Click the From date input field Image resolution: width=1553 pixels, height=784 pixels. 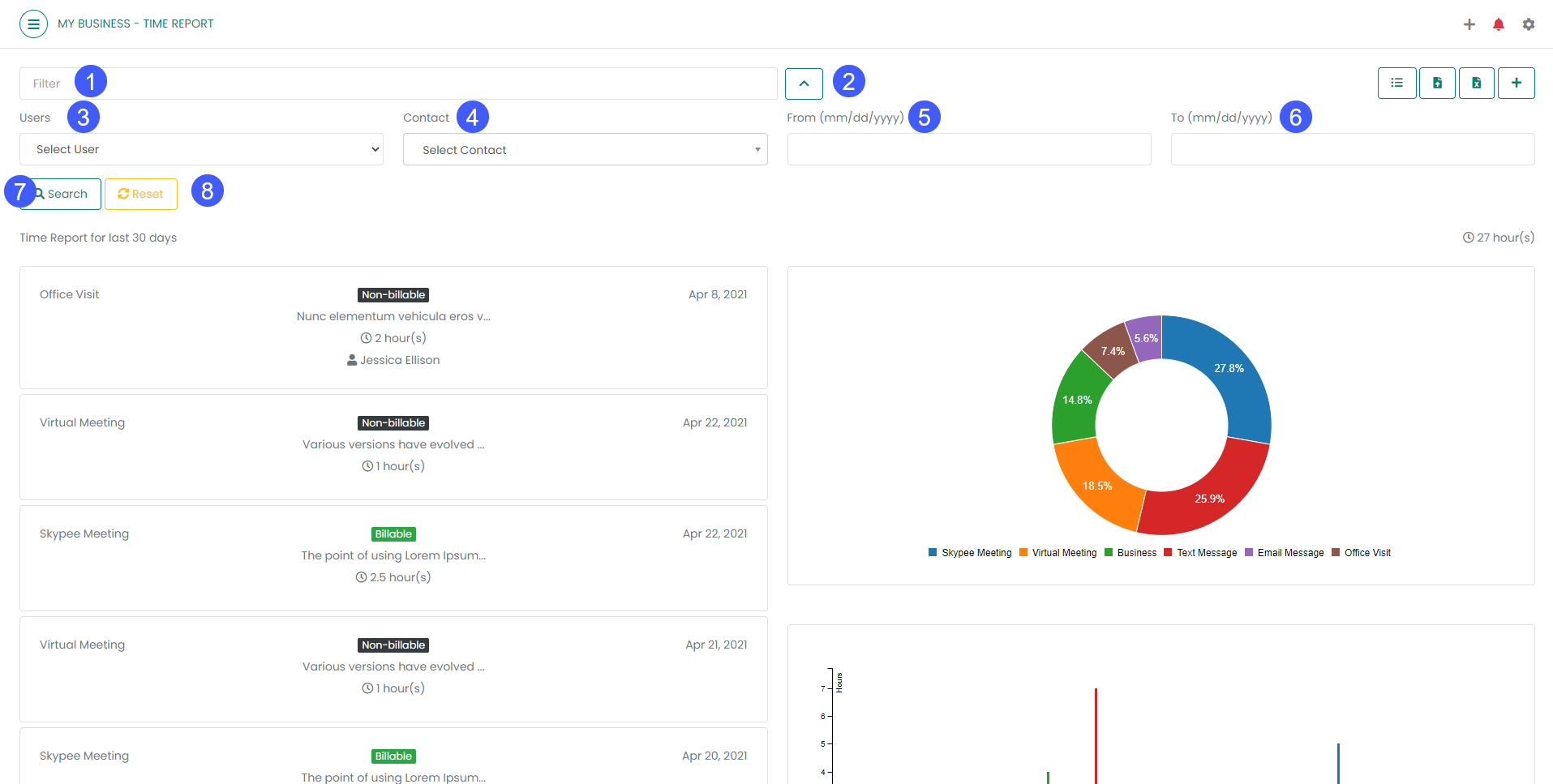pyautogui.click(x=968, y=149)
